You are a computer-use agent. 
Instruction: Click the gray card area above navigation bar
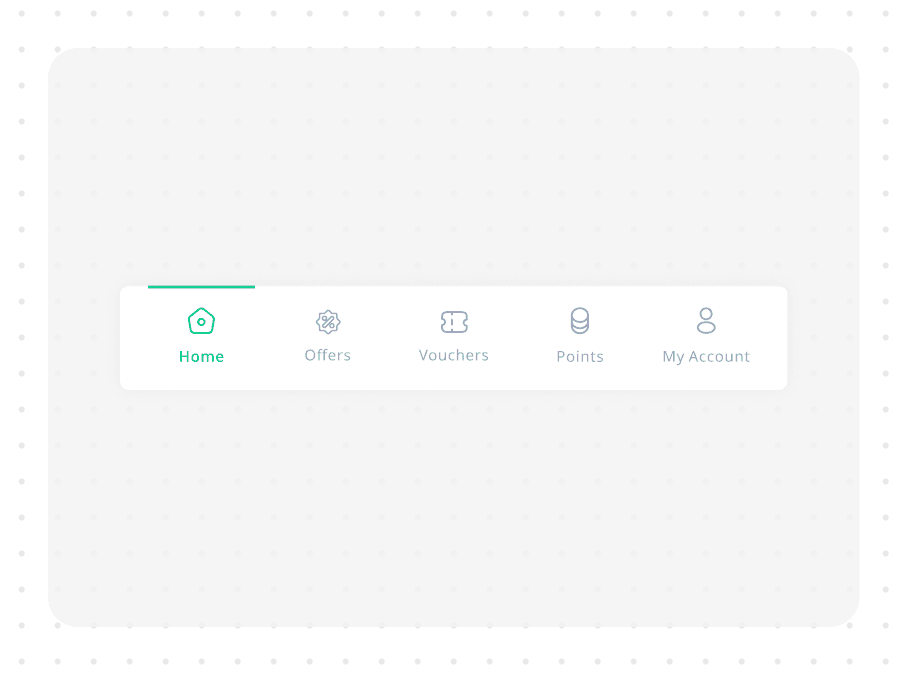(453, 167)
